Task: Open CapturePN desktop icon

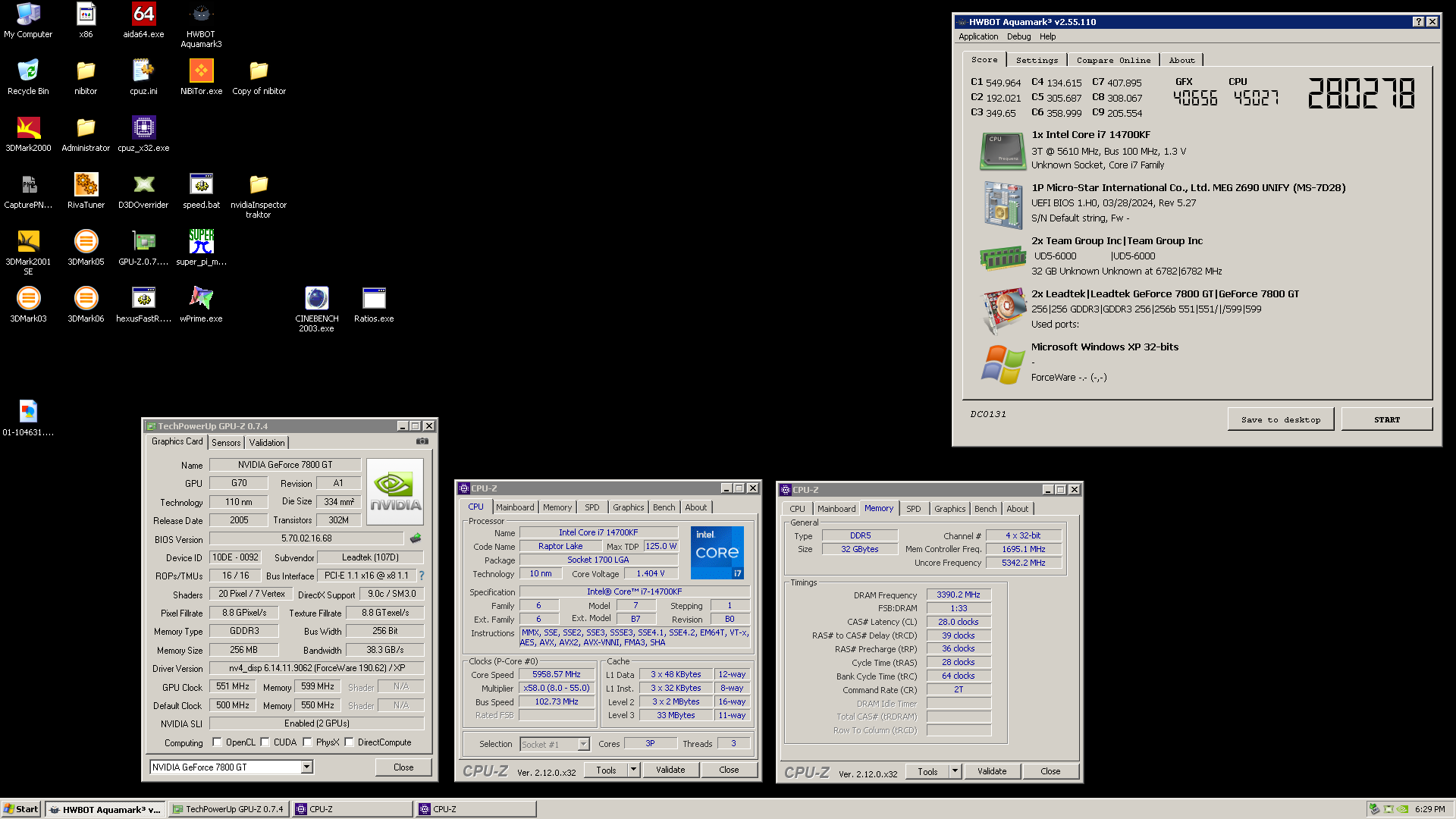Action: point(28,191)
